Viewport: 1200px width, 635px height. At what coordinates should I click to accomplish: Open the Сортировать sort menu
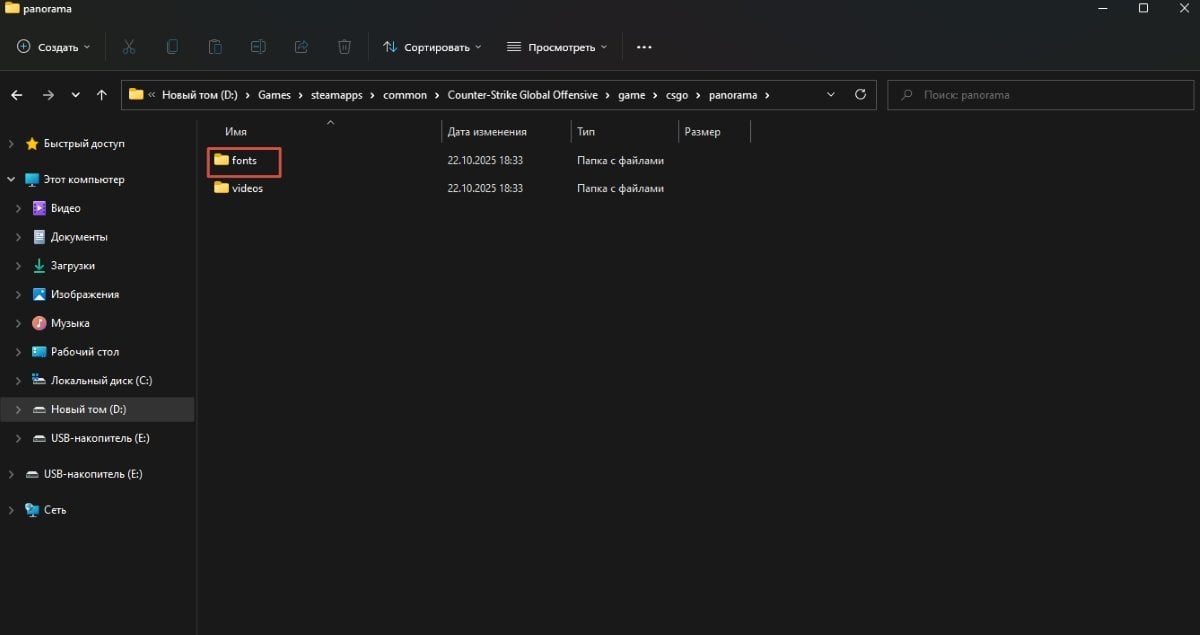coord(432,47)
